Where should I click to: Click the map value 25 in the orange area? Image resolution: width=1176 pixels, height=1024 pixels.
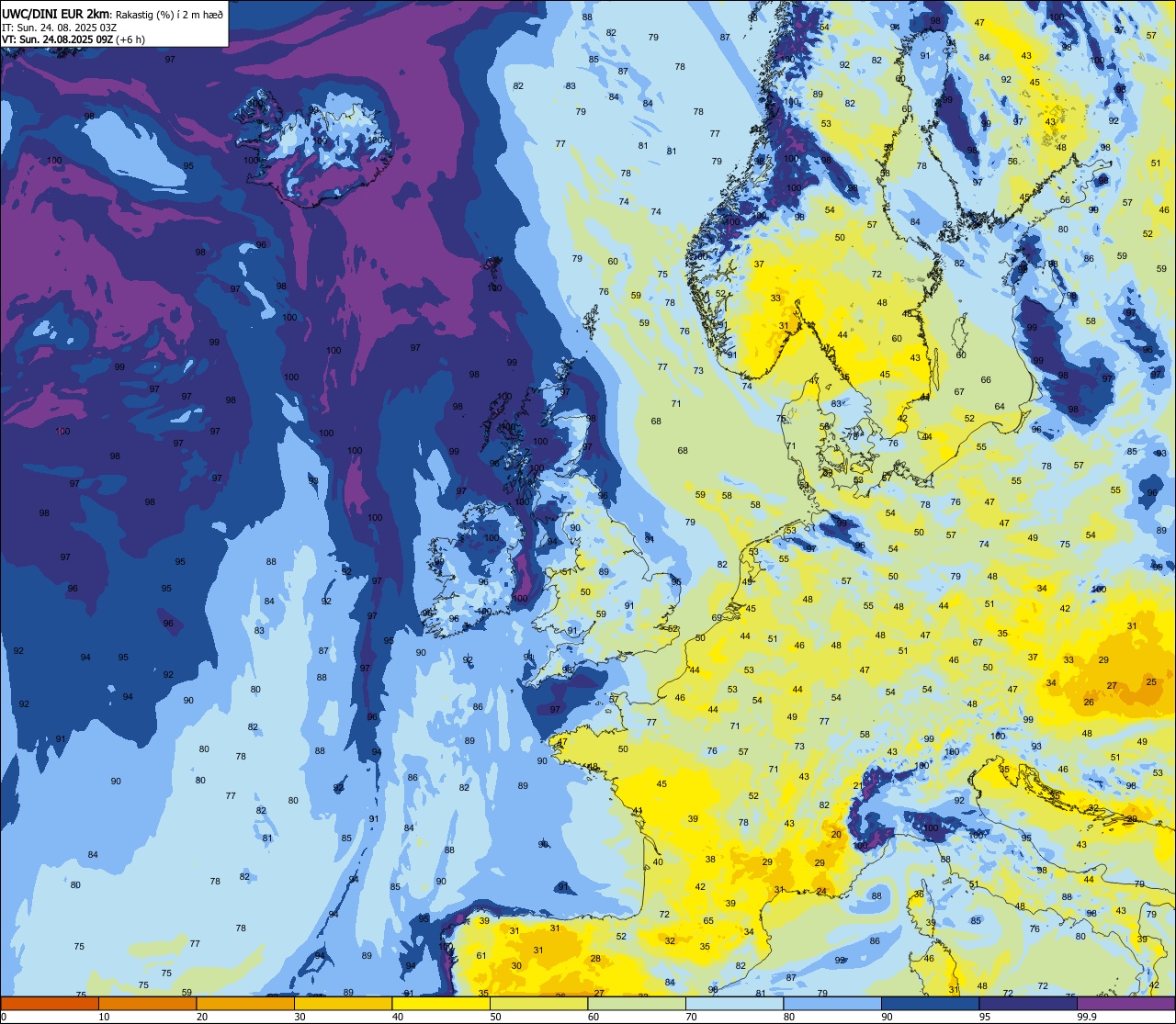tap(1151, 681)
